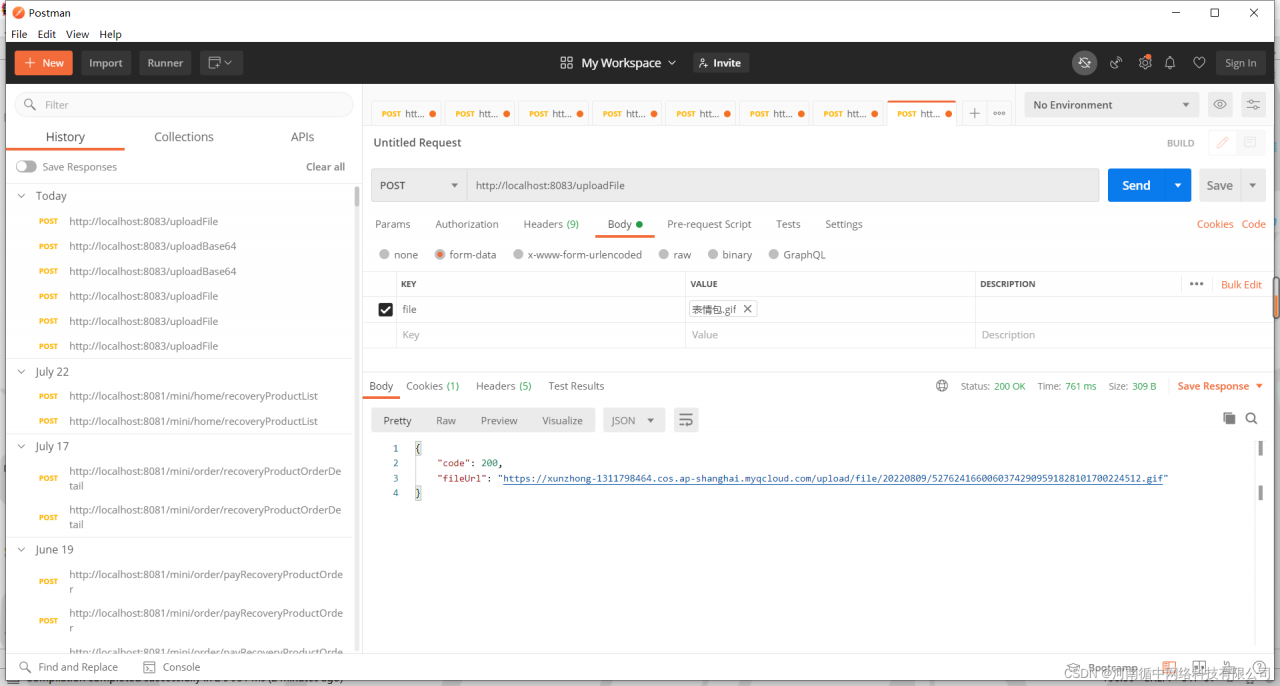
Task: Open the capture requests antenna icon
Action: [1116, 63]
